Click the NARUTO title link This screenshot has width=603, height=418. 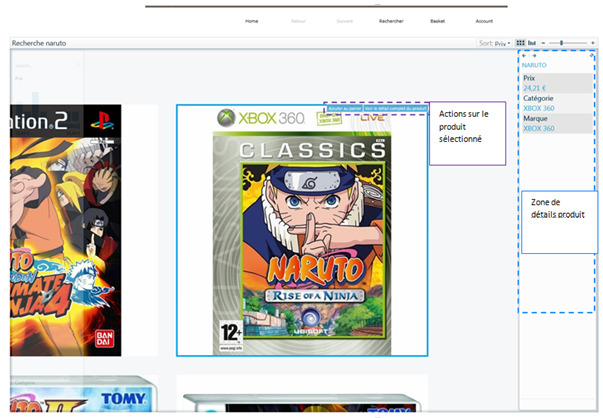(534, 65)
